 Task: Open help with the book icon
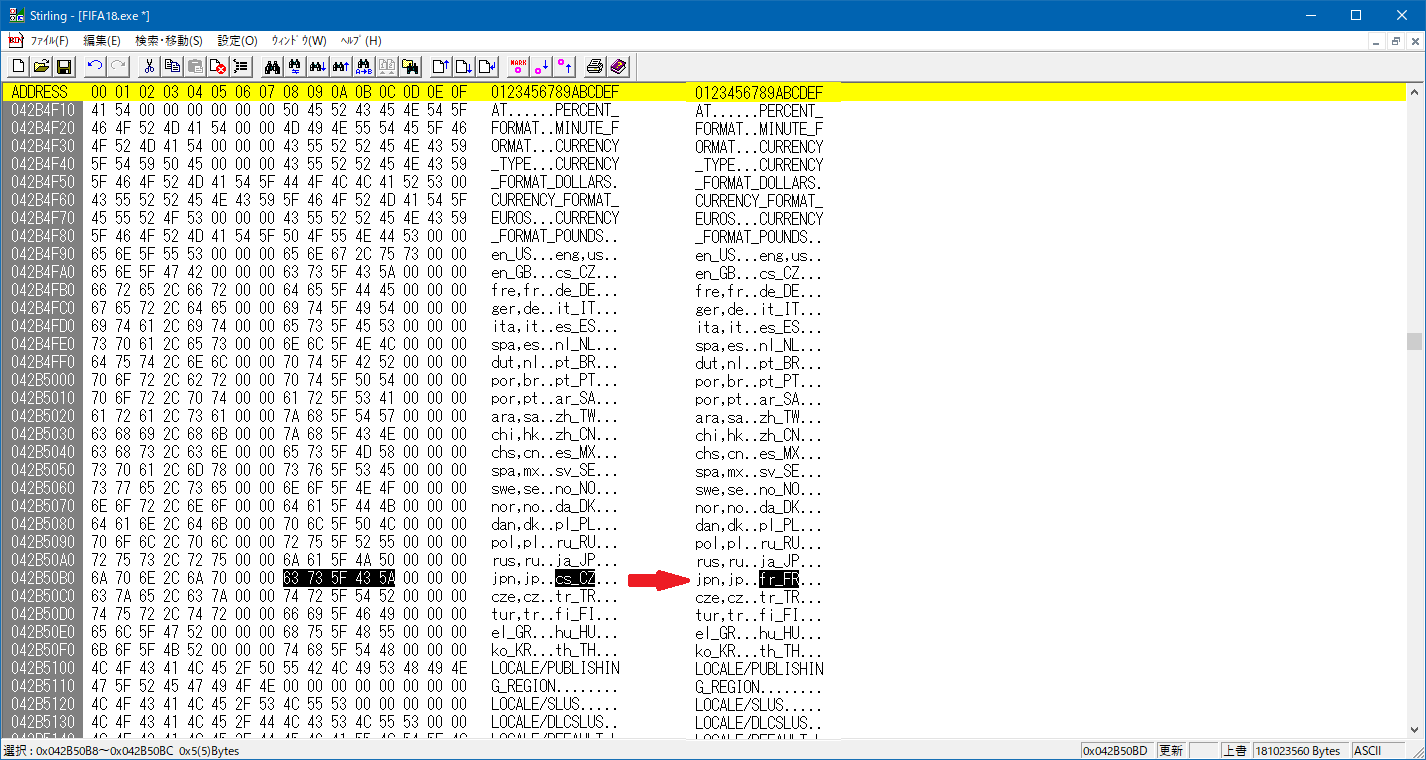[x=618, y=67]
